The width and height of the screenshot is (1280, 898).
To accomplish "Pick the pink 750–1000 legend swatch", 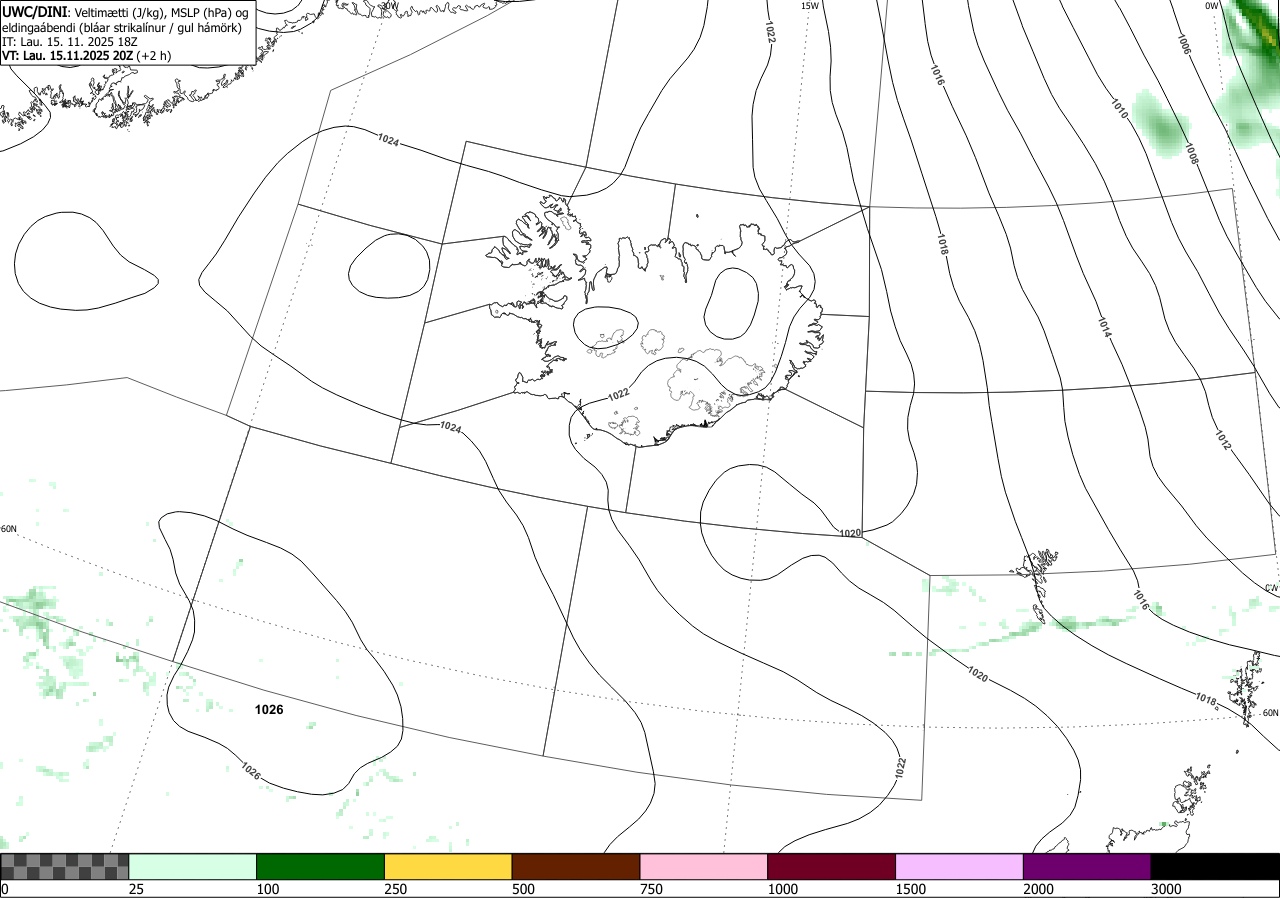I will [x=704, y=866].
